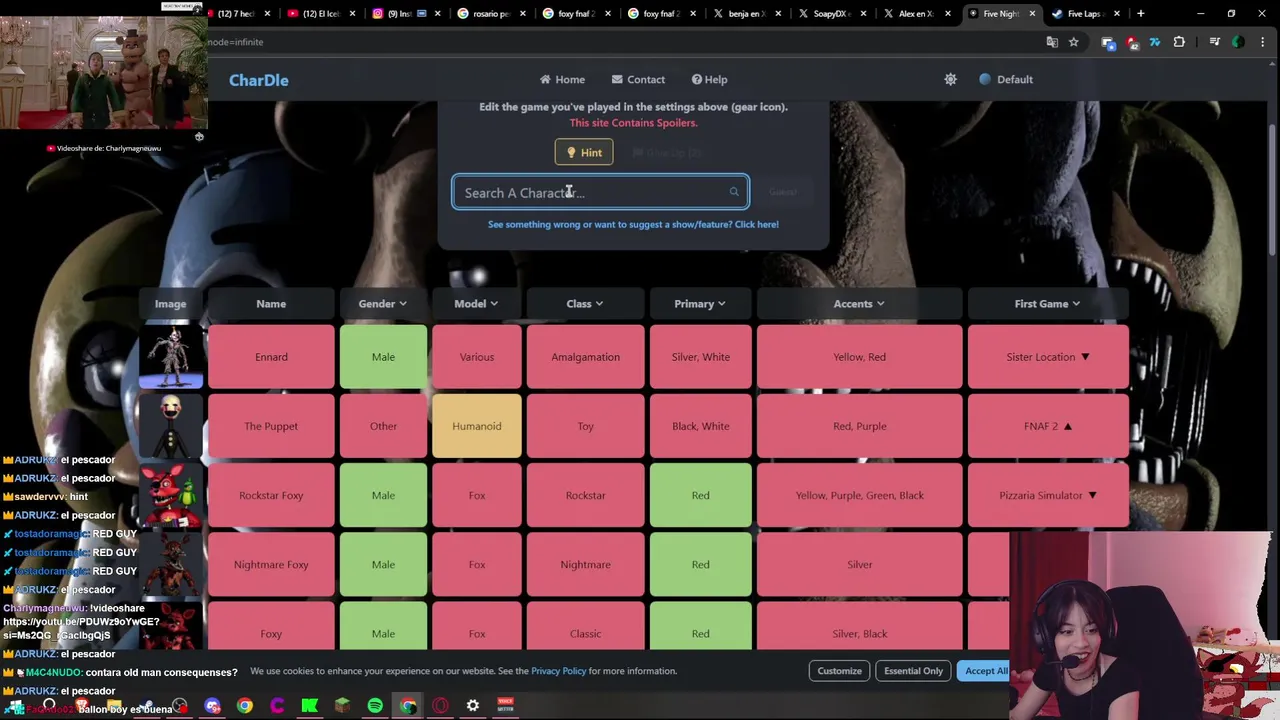Image resolution: width=1280 pixels, height=720 pixels.
Task: Click the CharDle logo
Action: [x=259, y=80]
